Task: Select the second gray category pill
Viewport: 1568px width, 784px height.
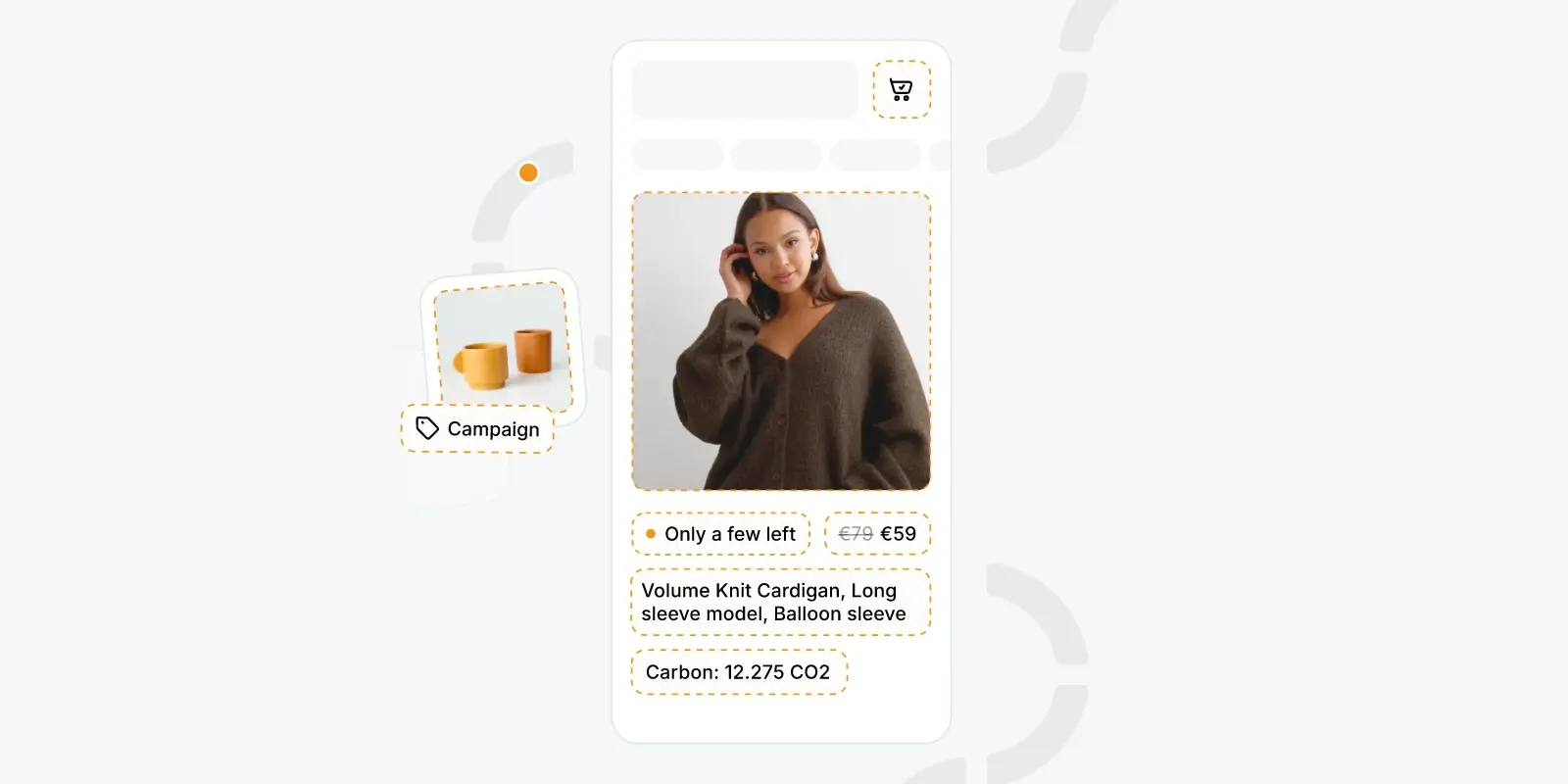Action: [776, 155]
